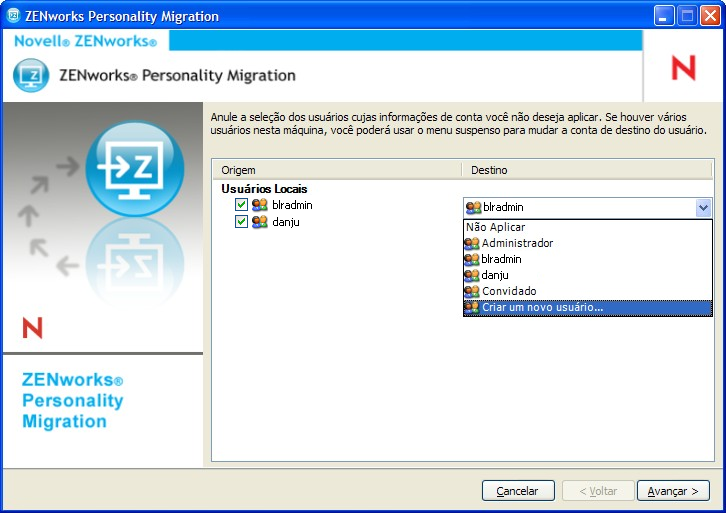This screenshot has width=726, height=513.
Task: Uncheck the blradmin user checkbox
Action: click(x=241, y=204)
